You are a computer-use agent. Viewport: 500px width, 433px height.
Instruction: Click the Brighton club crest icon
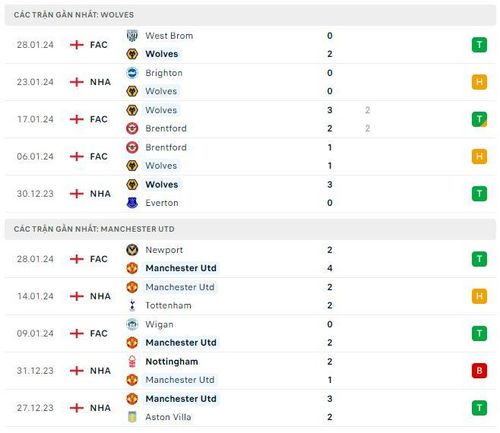point(132,73)
